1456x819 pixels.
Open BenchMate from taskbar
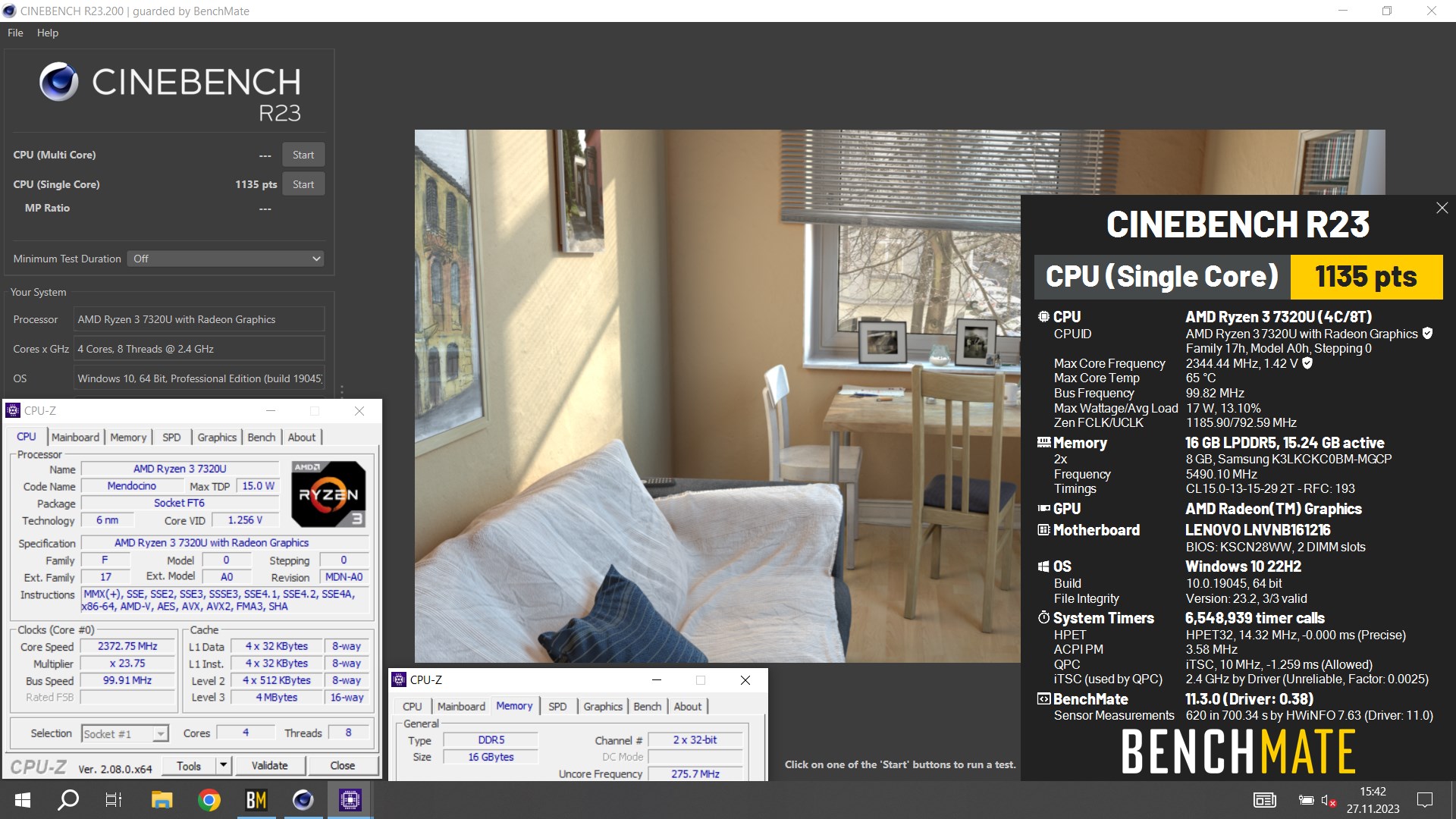(x=256, y=800)
